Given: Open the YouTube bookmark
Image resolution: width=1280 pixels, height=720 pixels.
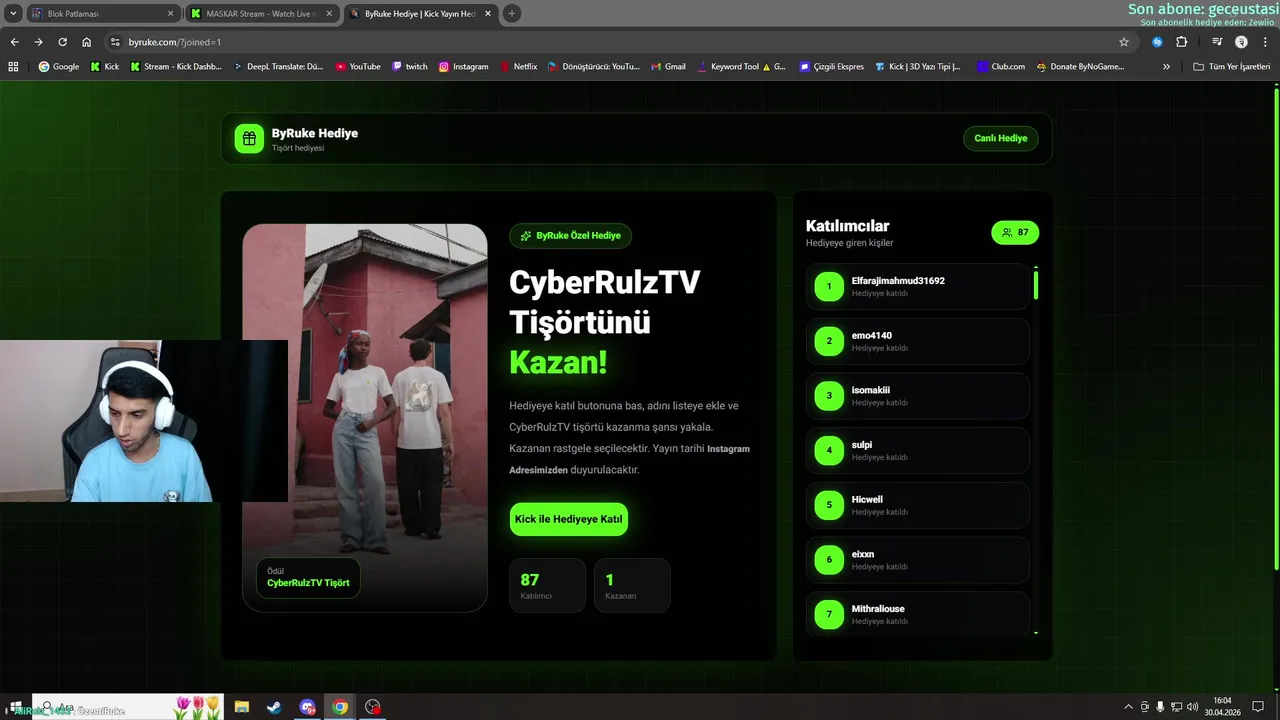Looking at the screenshot, I should [x=358, y=67].
